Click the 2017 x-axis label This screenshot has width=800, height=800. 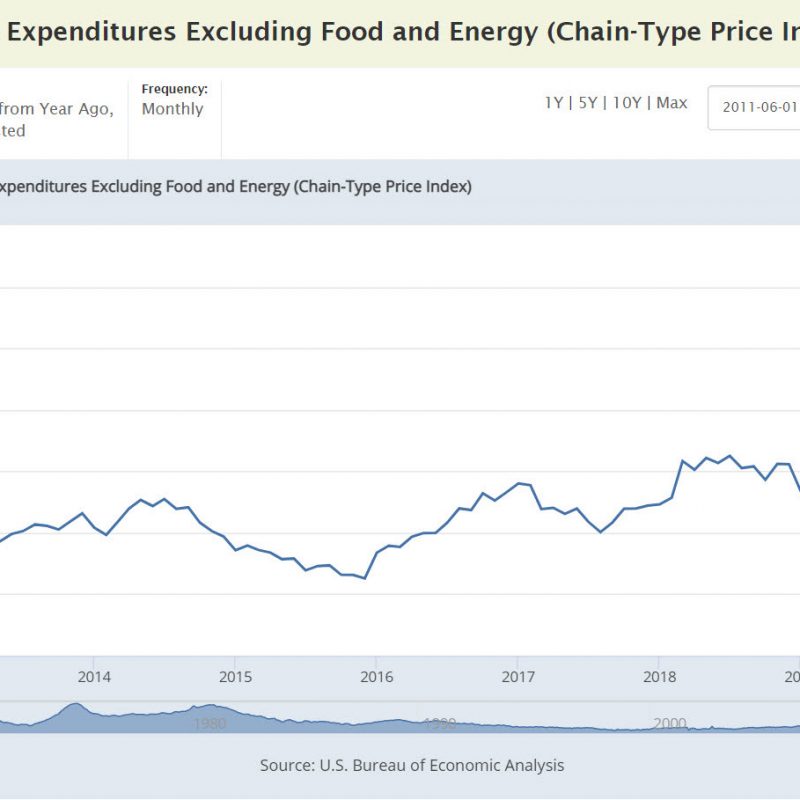pos(517,677)
